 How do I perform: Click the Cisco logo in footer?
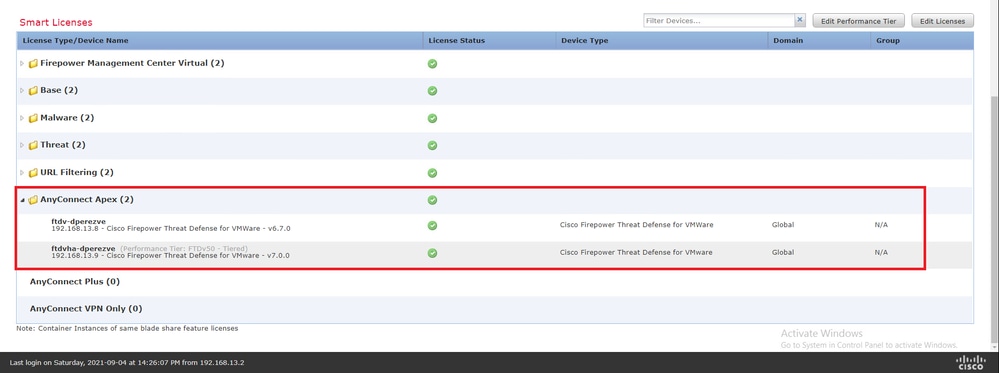(x=970, y=362)
